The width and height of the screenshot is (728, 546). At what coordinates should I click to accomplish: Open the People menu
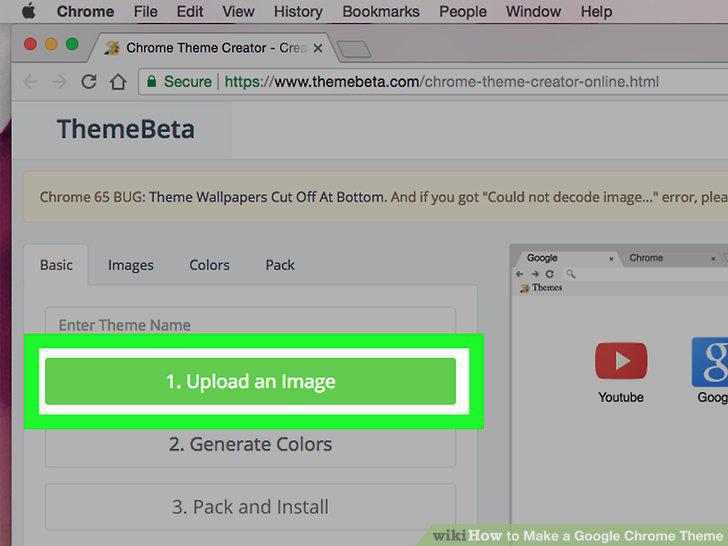click(x=463, y=11)
